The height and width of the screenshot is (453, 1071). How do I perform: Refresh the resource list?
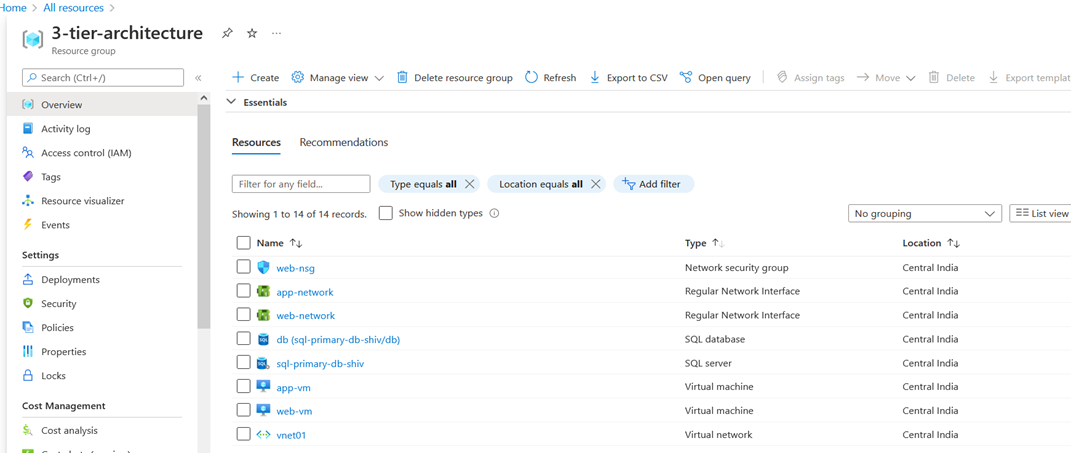click(x=551, y=78)
